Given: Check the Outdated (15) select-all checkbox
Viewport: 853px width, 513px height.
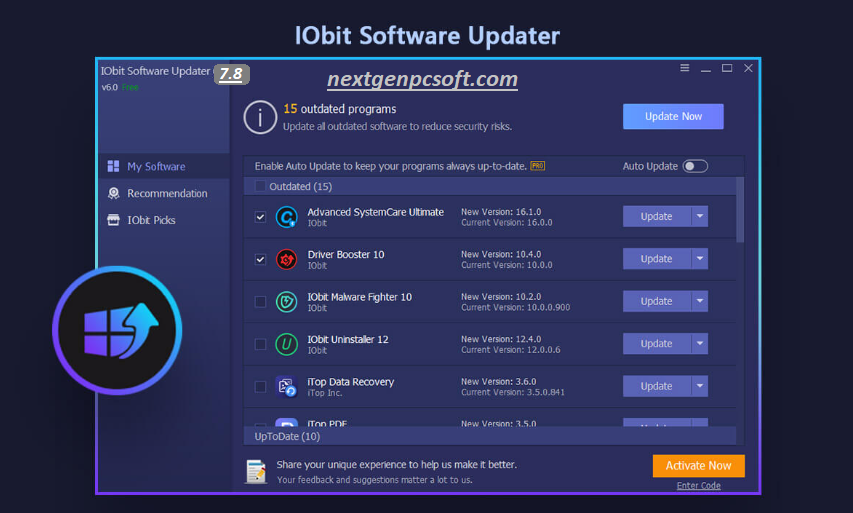Looking at the screenshot, I should click(x=260, y=186).
